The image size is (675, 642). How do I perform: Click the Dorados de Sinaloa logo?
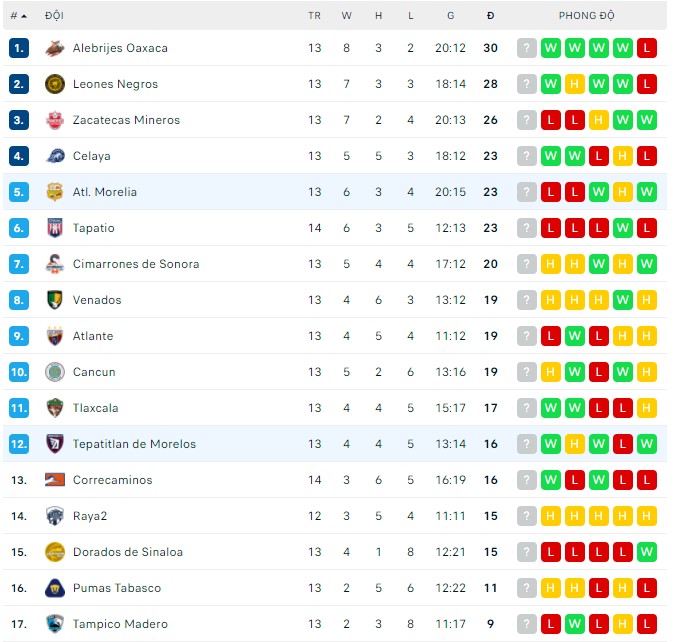coord(55,552)
